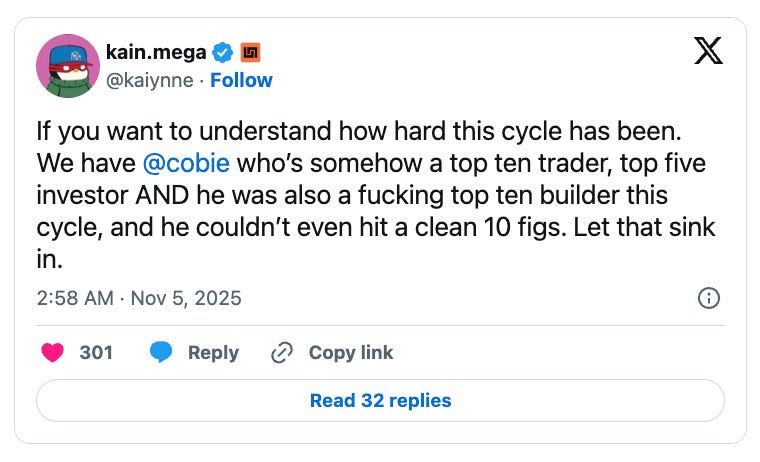The image size is (760, 462).
Task: Click the Nov 5, 2025 date
Action: click(x=186, y=298)
